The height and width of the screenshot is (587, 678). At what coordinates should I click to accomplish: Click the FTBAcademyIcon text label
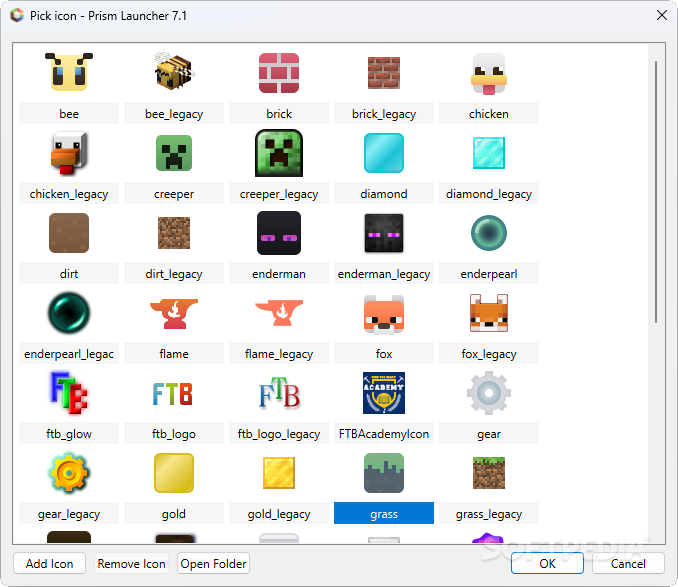click(384, 434)
